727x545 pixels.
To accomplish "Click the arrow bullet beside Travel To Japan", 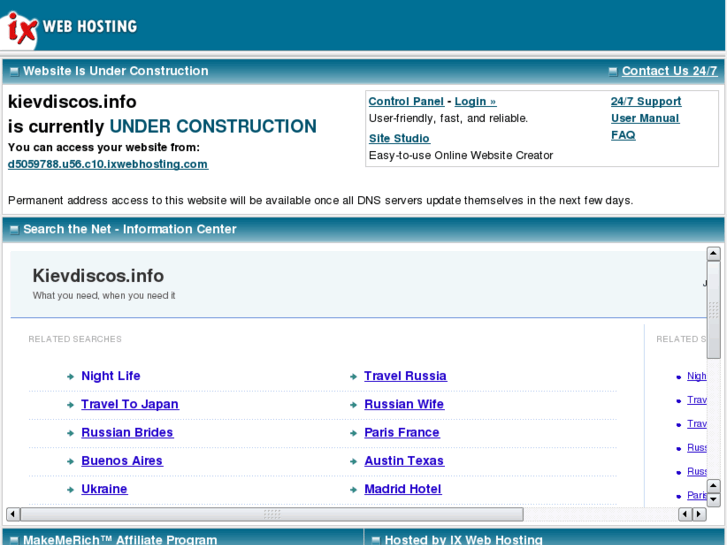I will [x=70, y=405].
